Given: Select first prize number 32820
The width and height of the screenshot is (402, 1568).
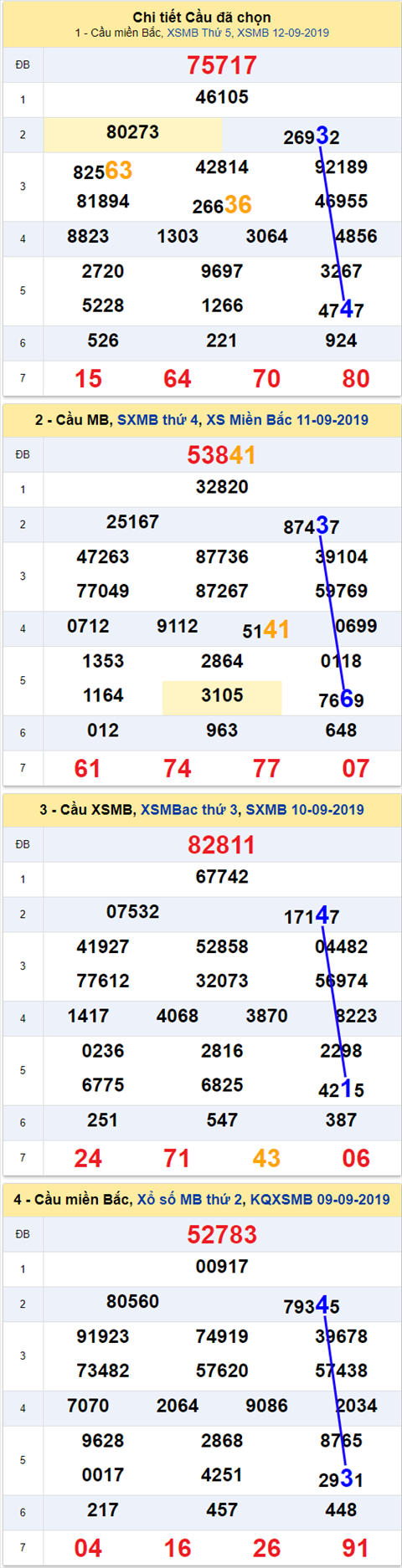Looking at the screenshot, I should point(222,487).
